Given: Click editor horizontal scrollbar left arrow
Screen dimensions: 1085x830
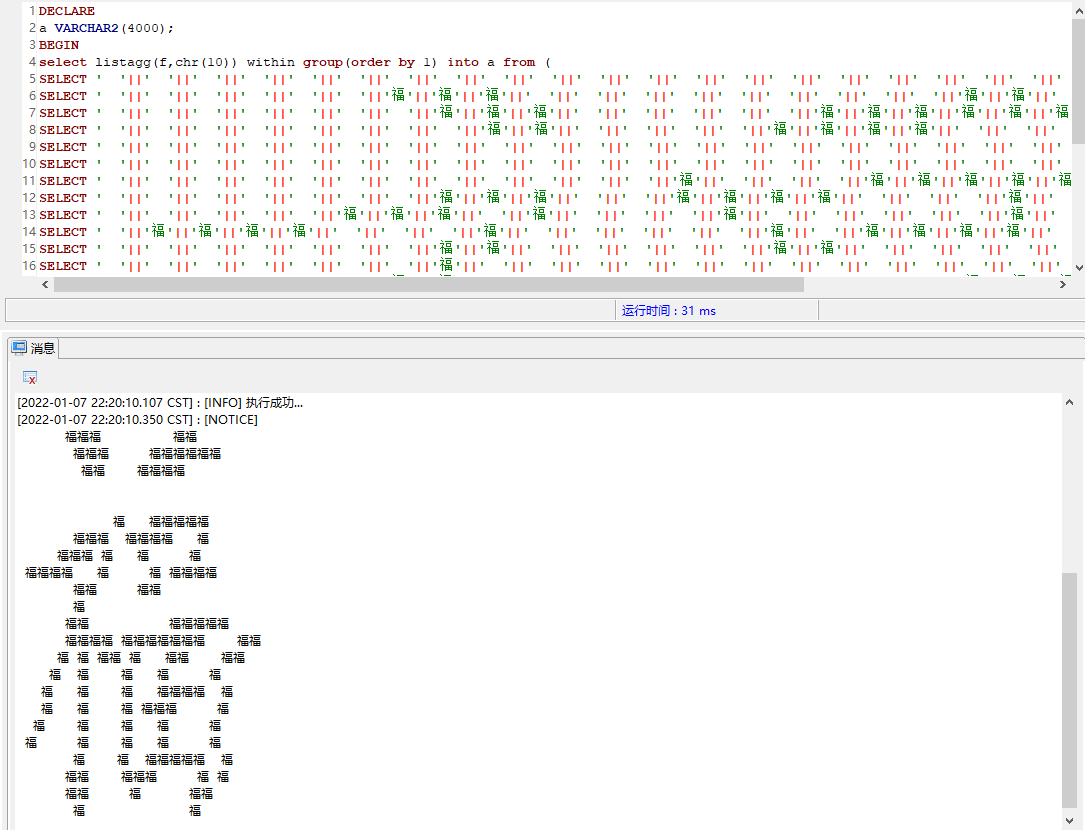Looking at the screenshot, I should (46, 285).
